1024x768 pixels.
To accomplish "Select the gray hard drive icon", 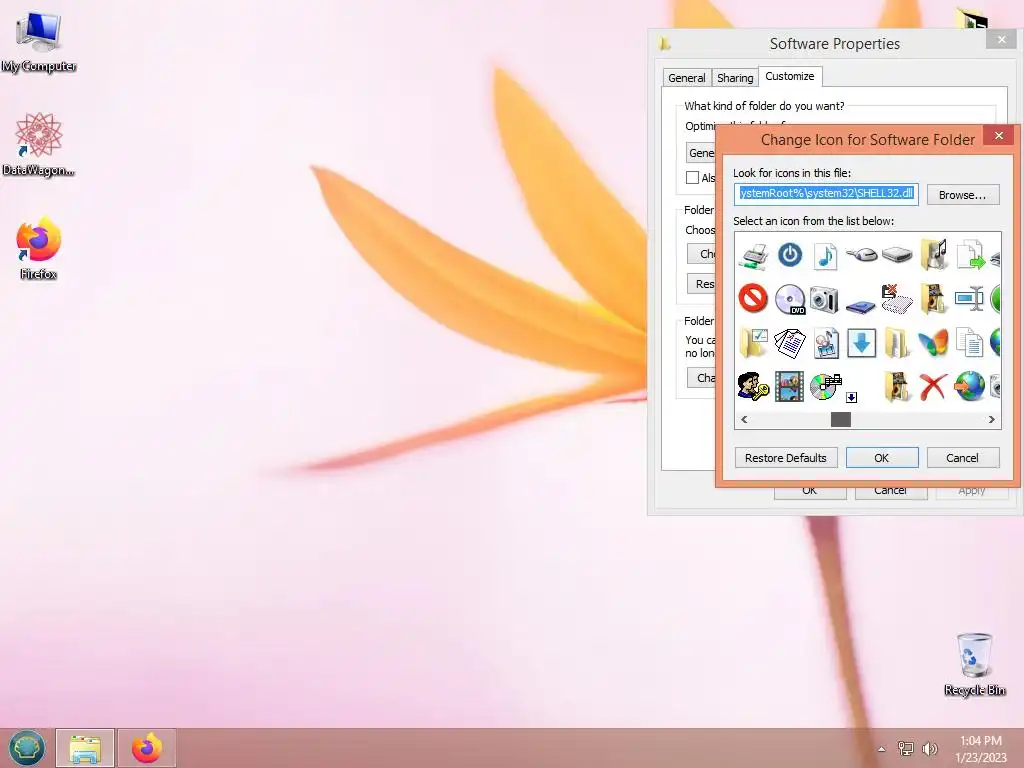I will click(x=897, y=254).
